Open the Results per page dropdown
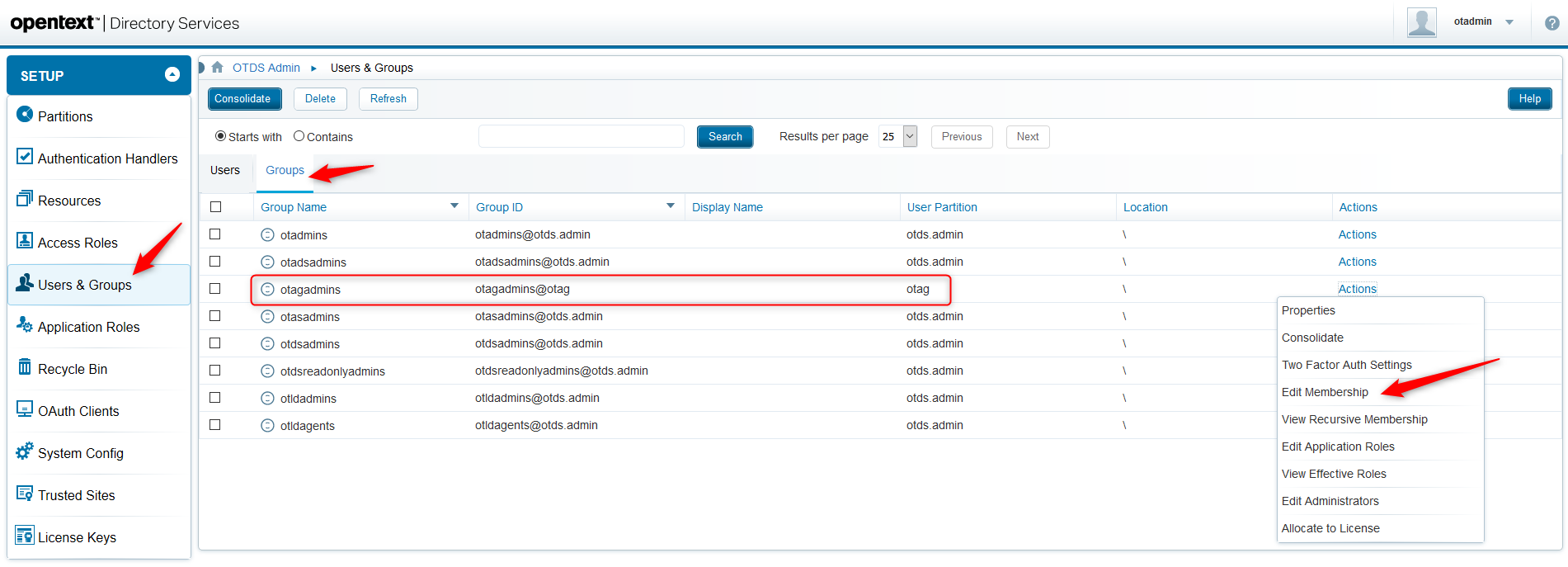The image size is (1568, 567). point(910,136)
